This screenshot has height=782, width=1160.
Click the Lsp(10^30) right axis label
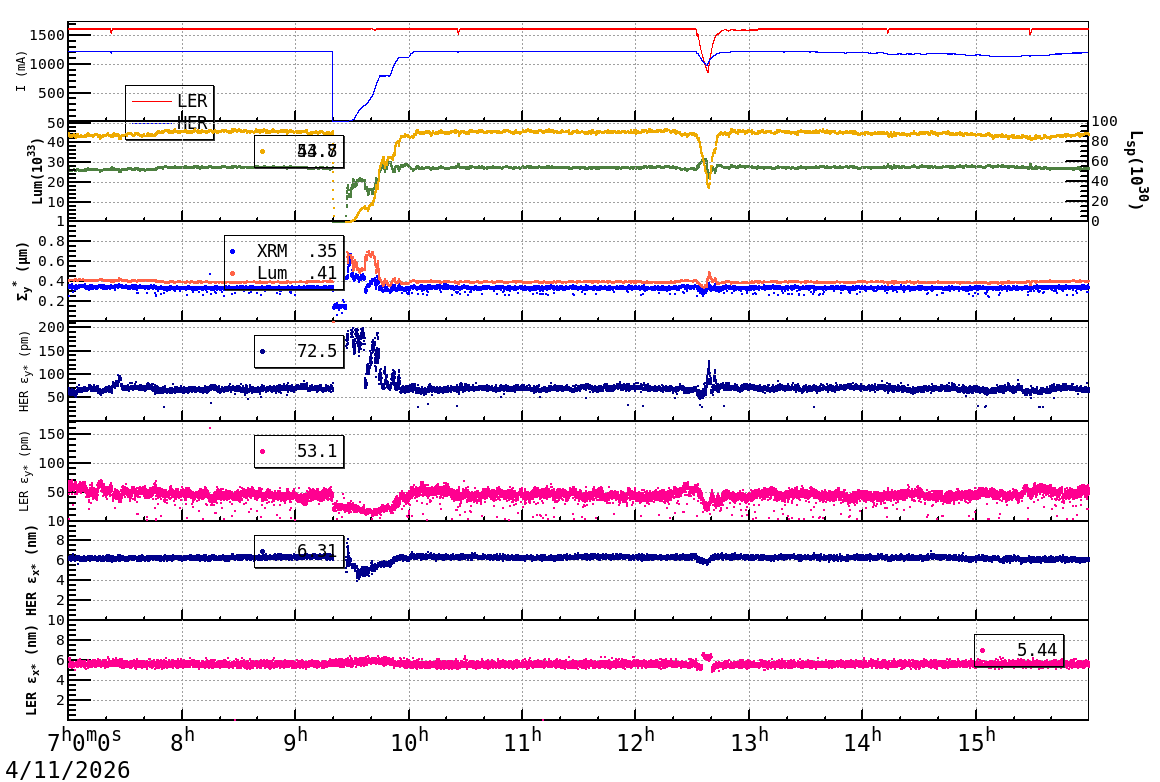(x=1138, y=170)
